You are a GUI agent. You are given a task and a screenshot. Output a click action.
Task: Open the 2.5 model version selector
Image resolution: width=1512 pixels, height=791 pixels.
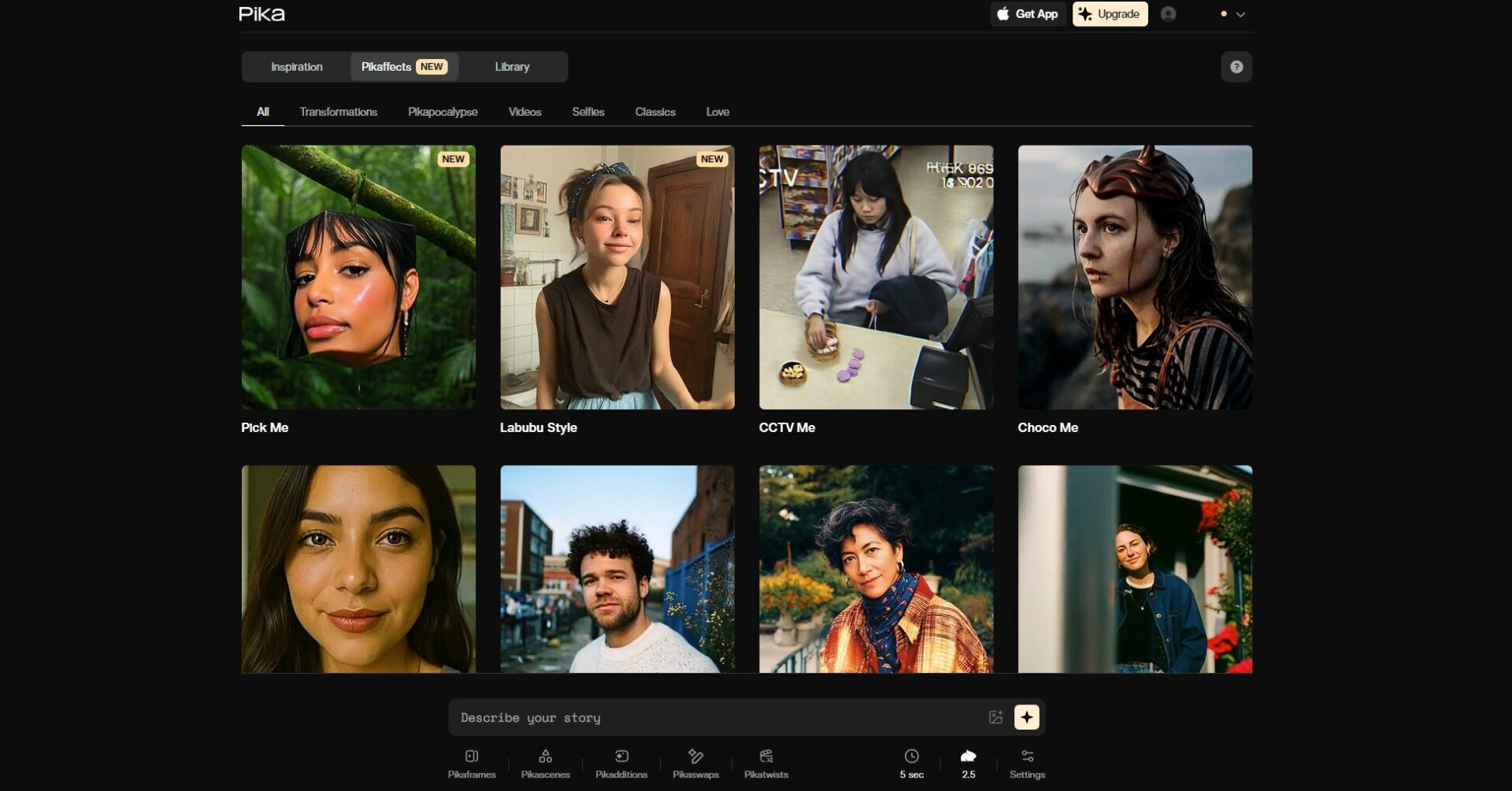(x=968, y=763)
